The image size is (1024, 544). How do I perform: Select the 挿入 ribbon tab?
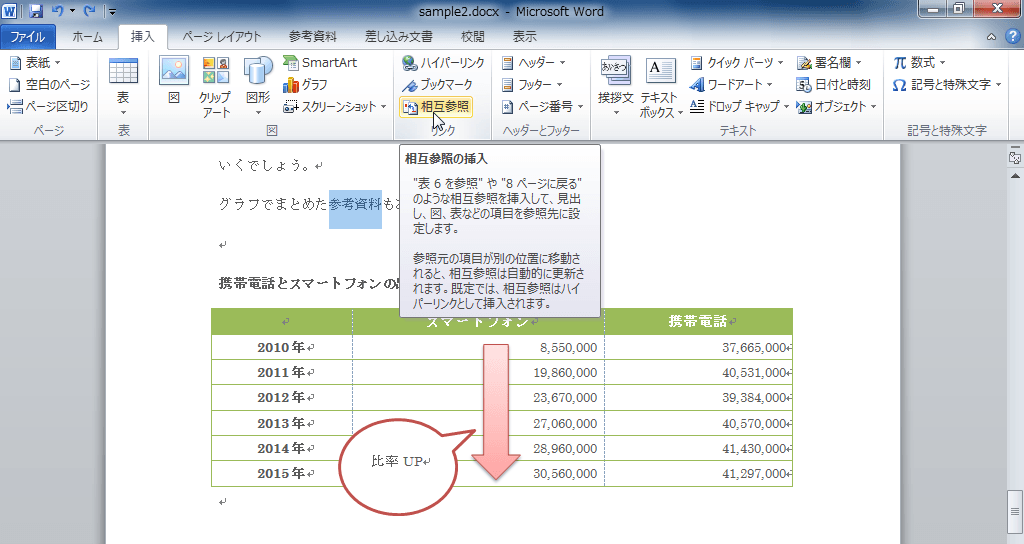pos(142,37)
